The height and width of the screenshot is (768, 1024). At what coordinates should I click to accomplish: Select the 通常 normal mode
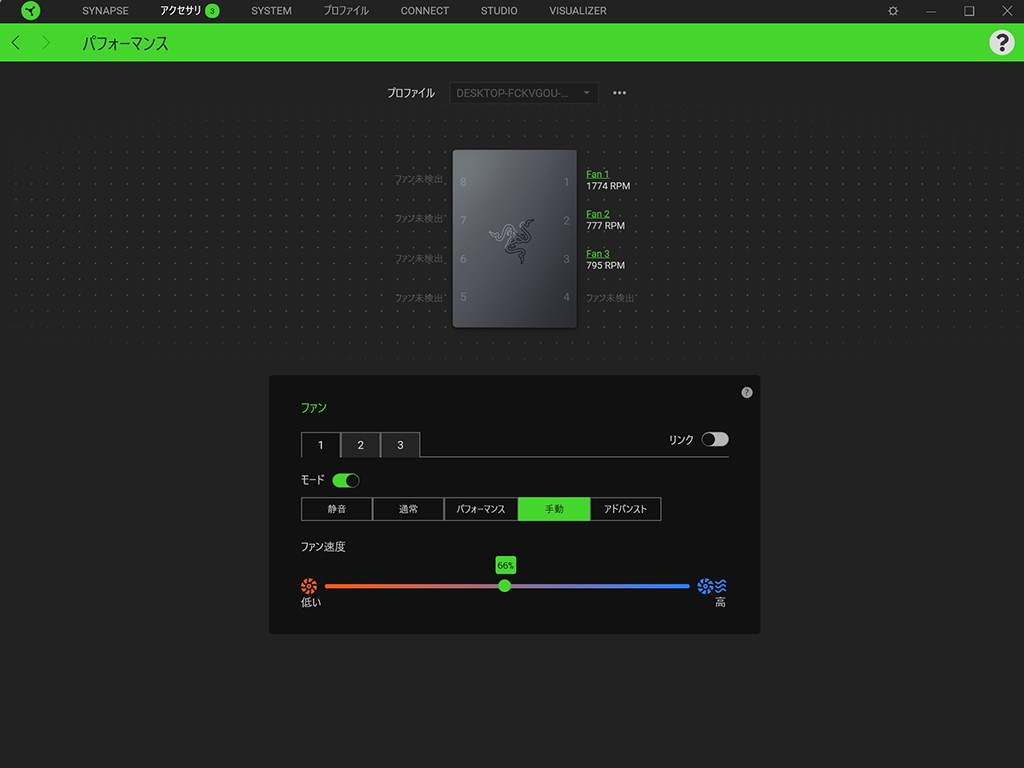(x=408, y=509)
